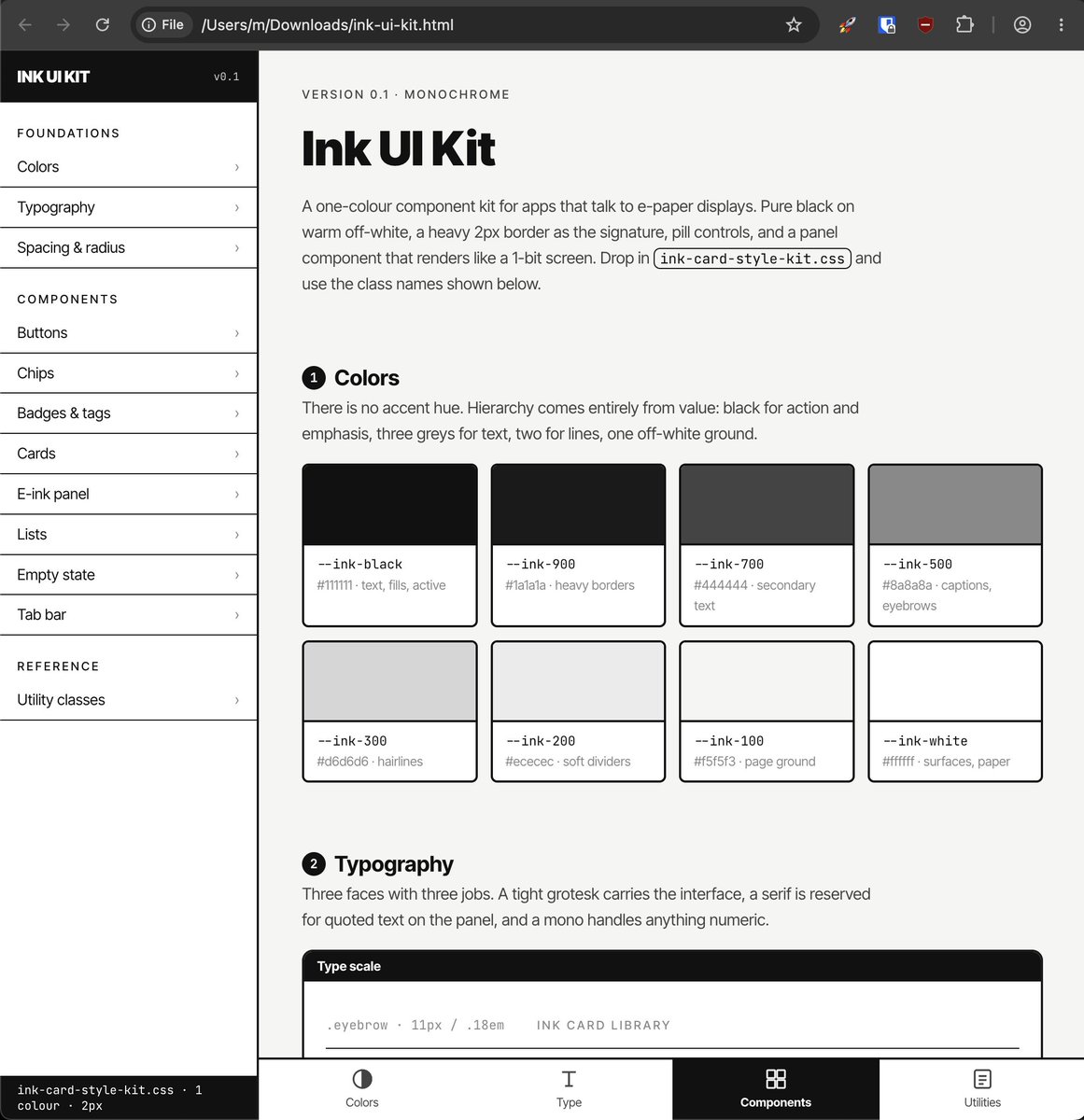Bookmark this page with the star icon

click(794, 25)
